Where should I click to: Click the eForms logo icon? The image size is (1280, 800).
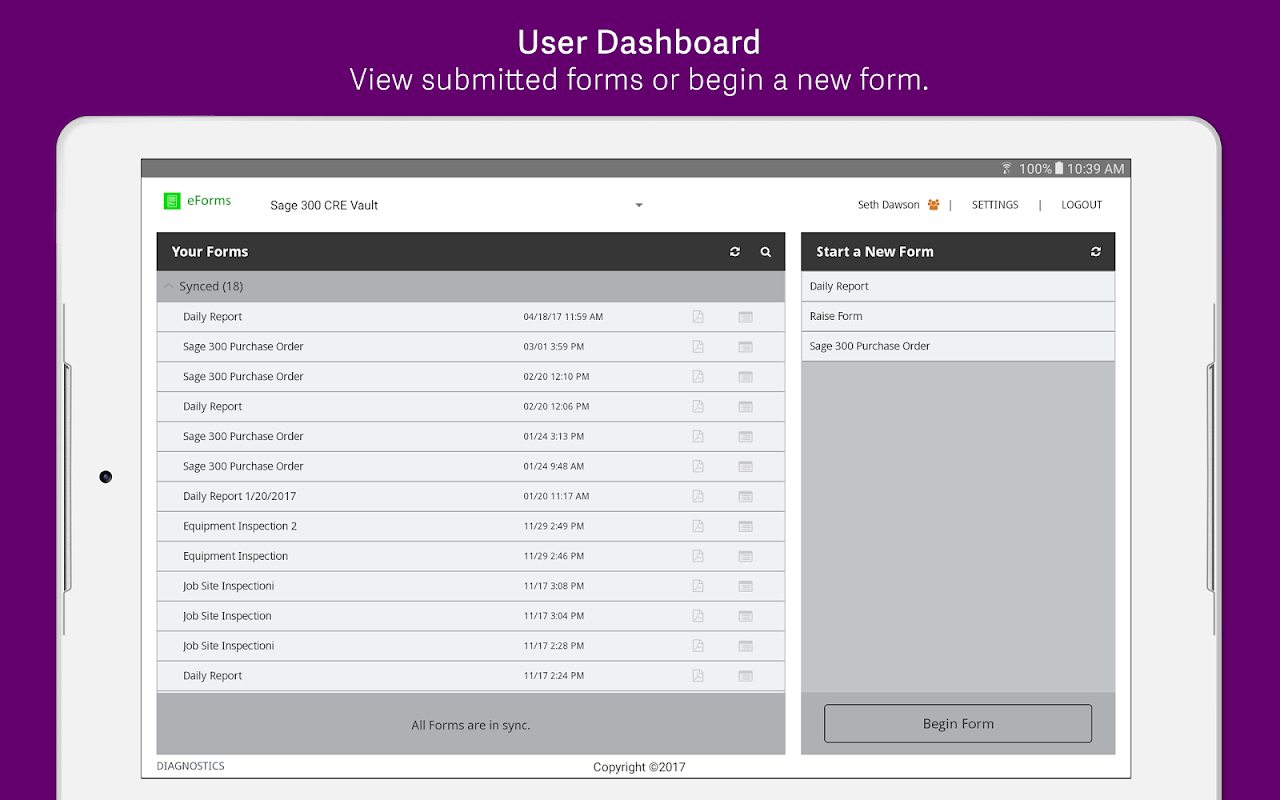(x=172, y=201)
